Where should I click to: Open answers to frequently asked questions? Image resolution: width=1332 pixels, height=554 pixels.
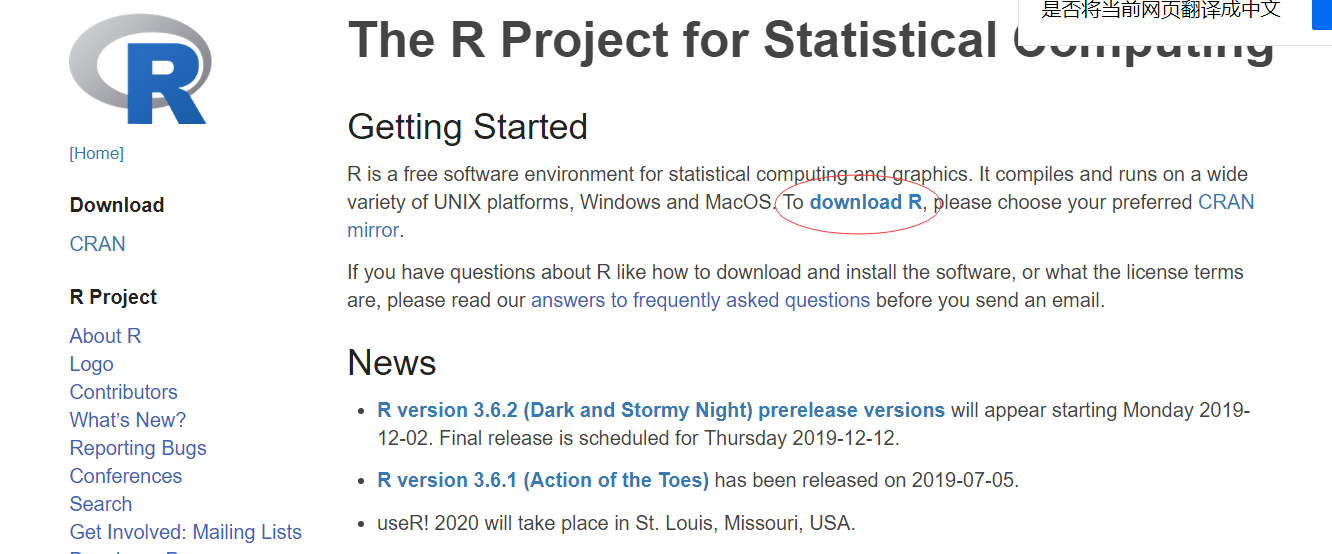[700, 300]
